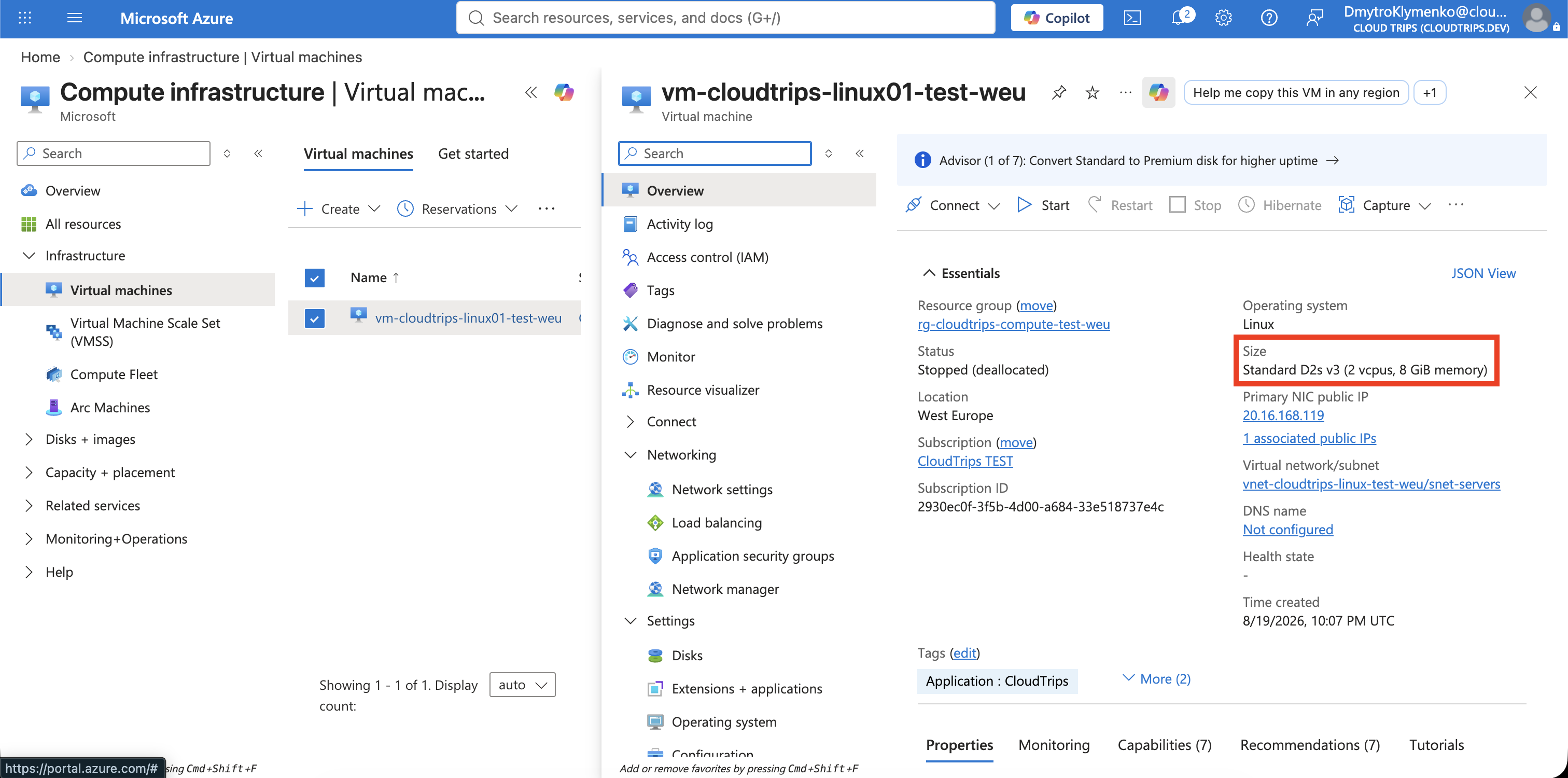Viewport: 1568px width, 778px height.
Task: Collapse the left Compute infrastructure navigation menu
Action: click(258, 154)
